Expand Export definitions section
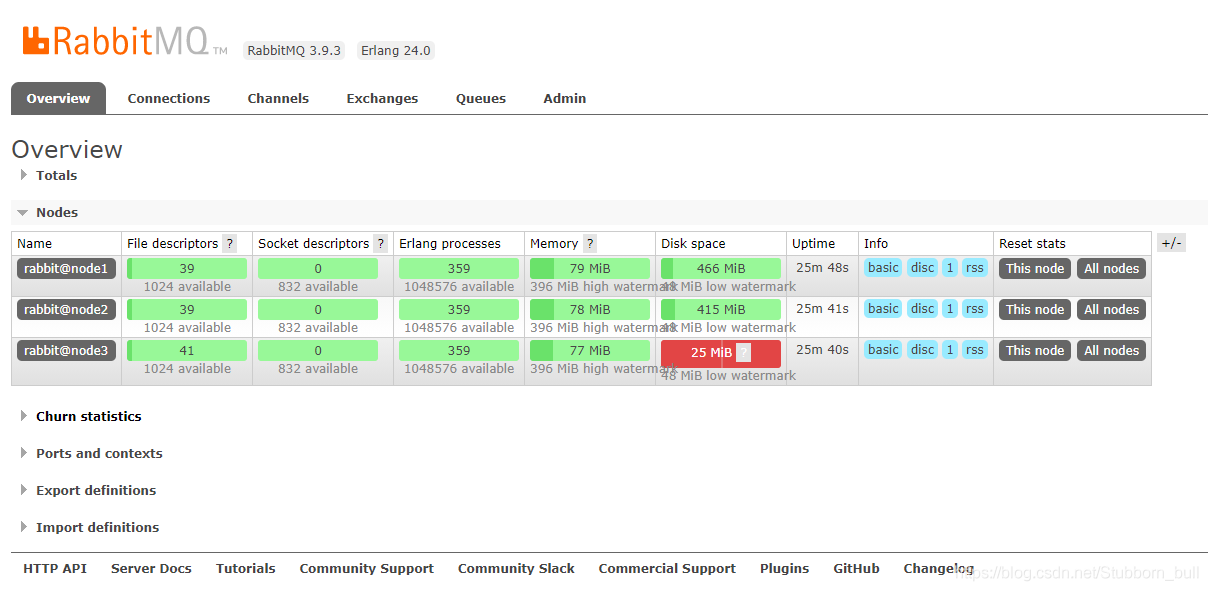The width and height of the screenshot is (1208, 591). (x=95, y=491)
